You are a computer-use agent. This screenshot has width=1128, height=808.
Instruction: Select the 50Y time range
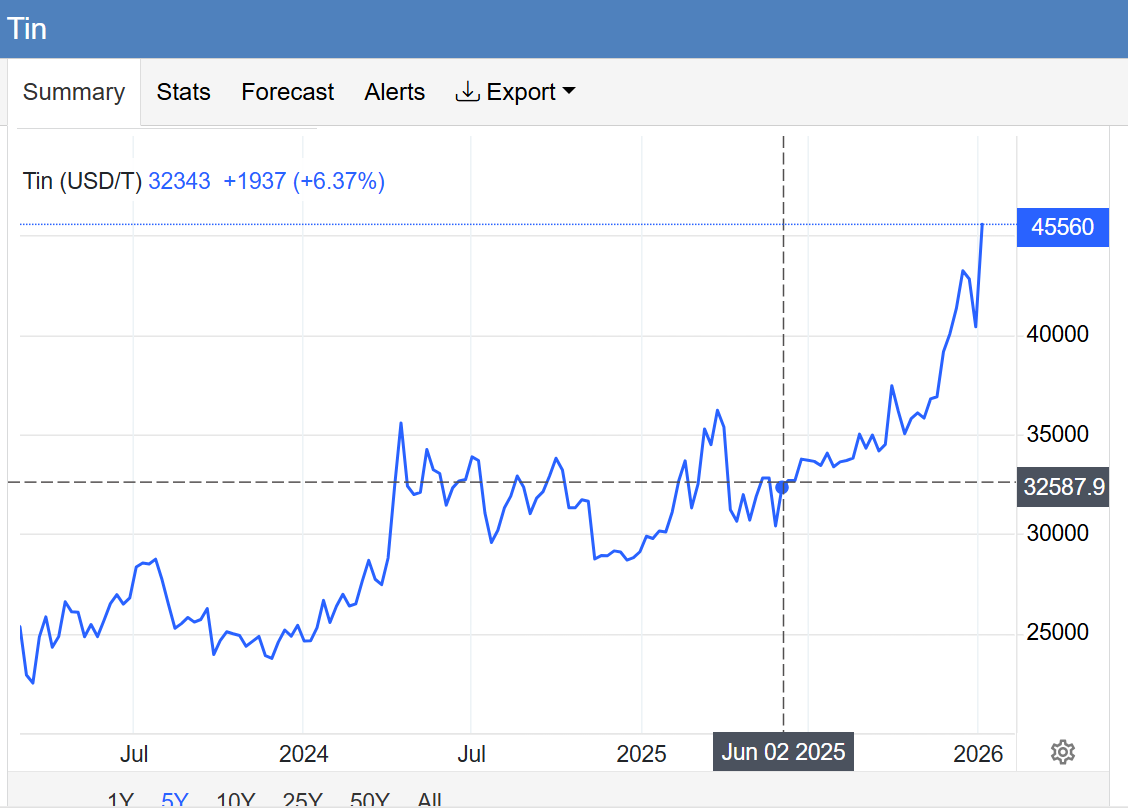tap(370, 799)
